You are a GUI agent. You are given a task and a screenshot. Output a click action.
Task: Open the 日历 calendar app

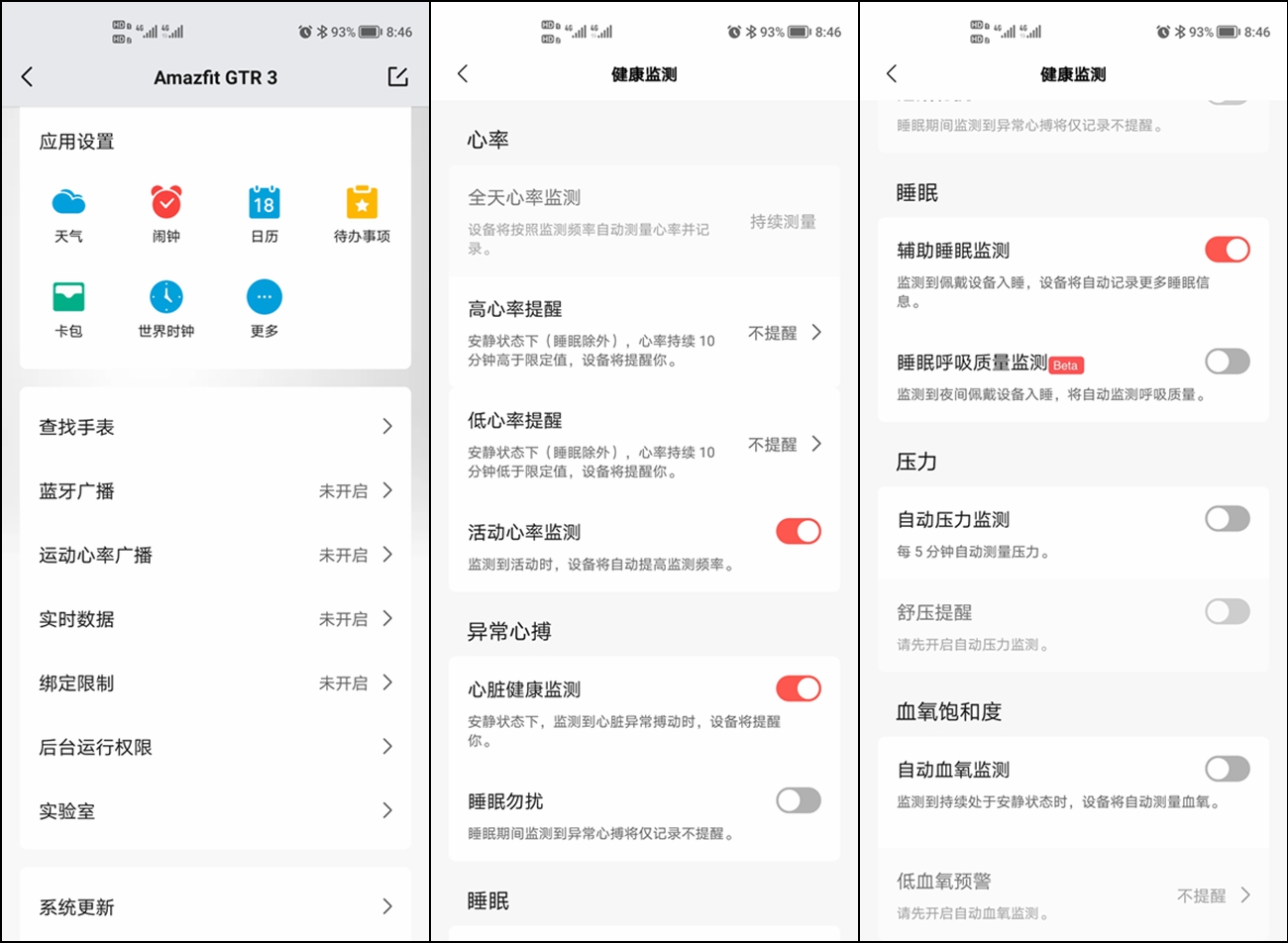(x=265, y=214)
